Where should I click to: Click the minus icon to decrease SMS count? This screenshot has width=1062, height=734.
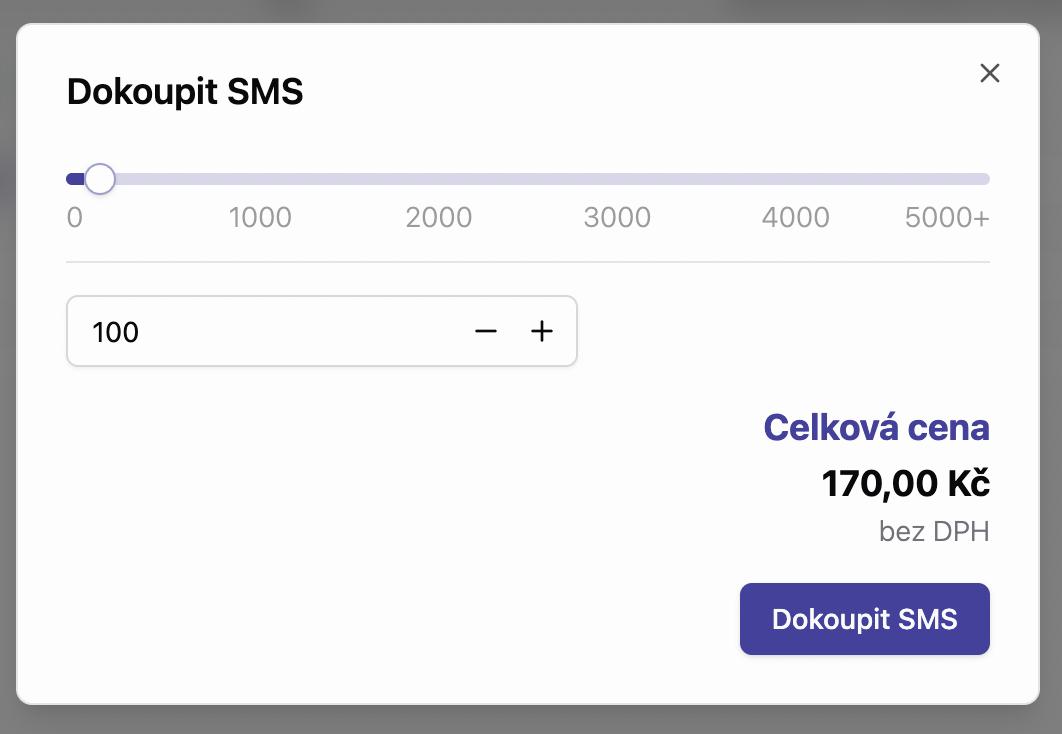coord(486,331)
